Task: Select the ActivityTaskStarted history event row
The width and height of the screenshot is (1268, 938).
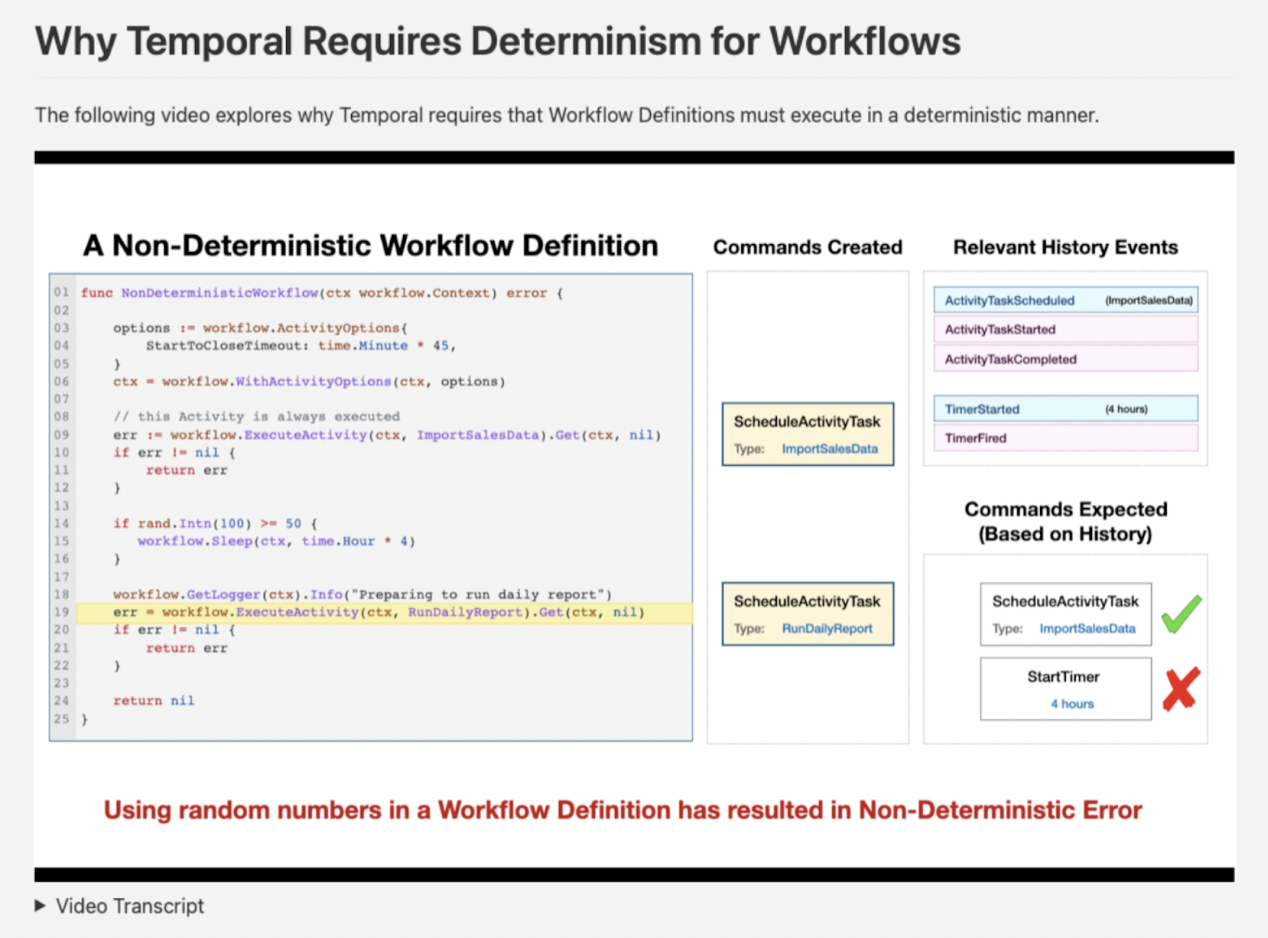Action: coord(1065,329)
